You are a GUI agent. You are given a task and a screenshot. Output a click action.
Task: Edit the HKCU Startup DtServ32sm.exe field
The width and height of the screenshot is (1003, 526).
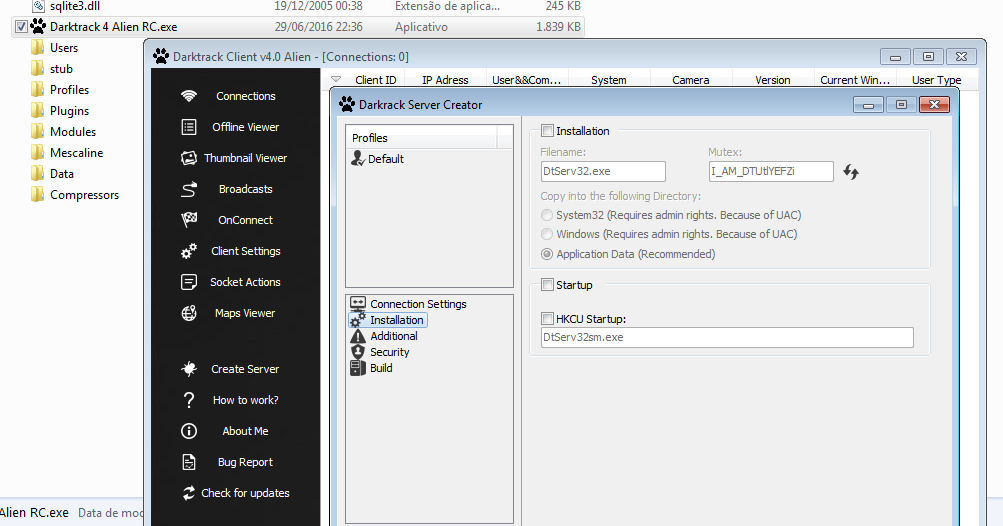[727, 337]
